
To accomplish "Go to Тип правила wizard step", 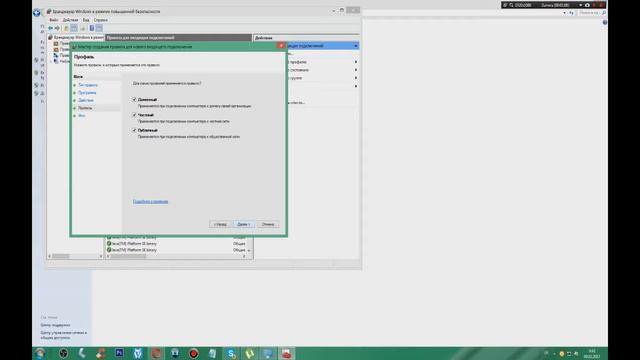I will click(88, 85).
